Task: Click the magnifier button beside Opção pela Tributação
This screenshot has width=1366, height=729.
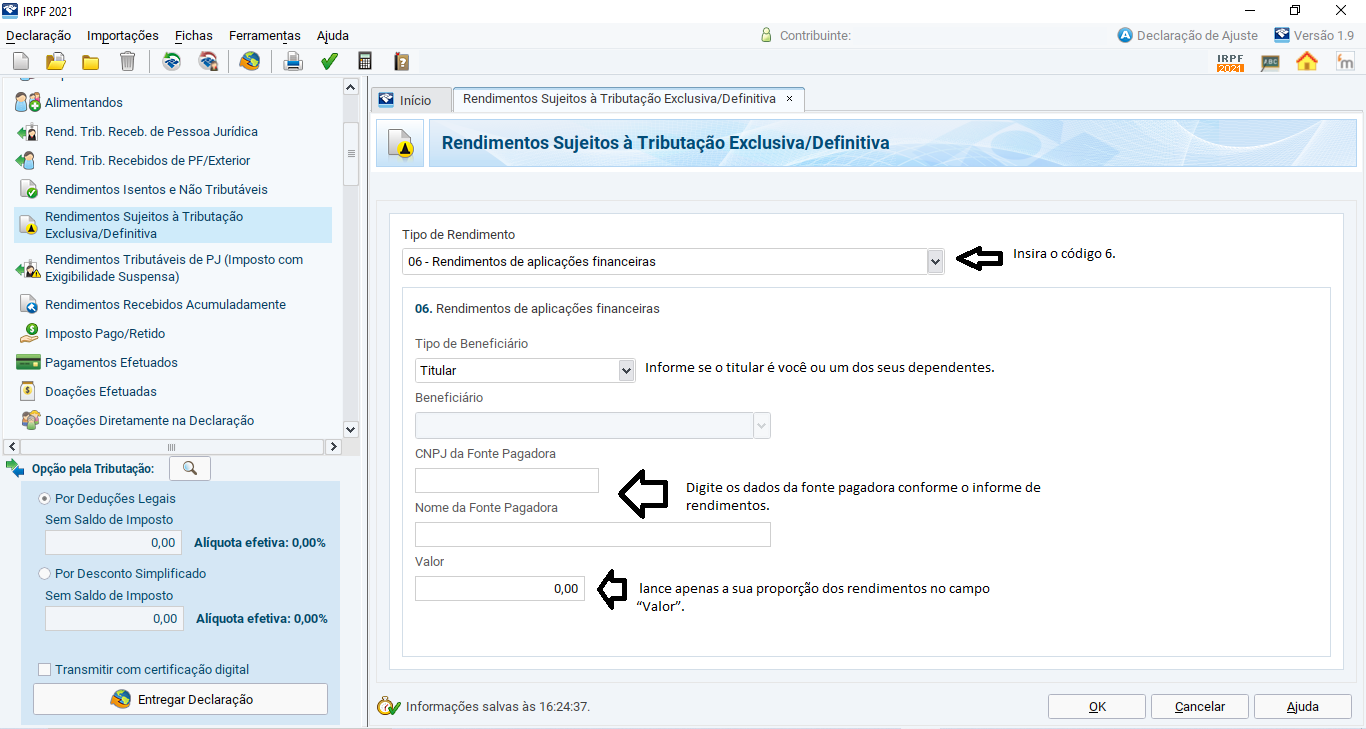Action: (x=190, y=468)
